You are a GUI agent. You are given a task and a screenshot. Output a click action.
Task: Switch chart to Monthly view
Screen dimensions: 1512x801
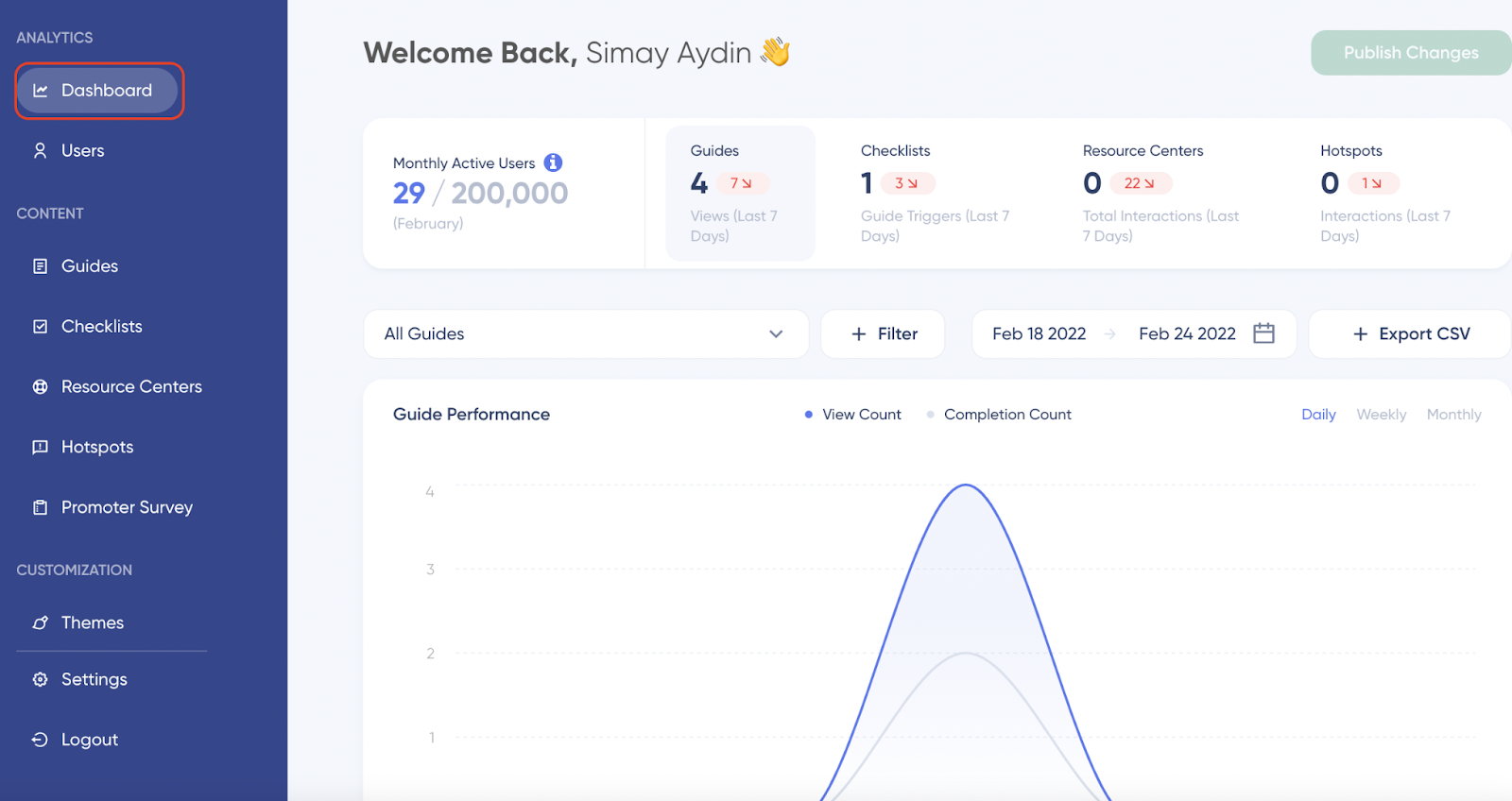click(x=1453, y=415)
